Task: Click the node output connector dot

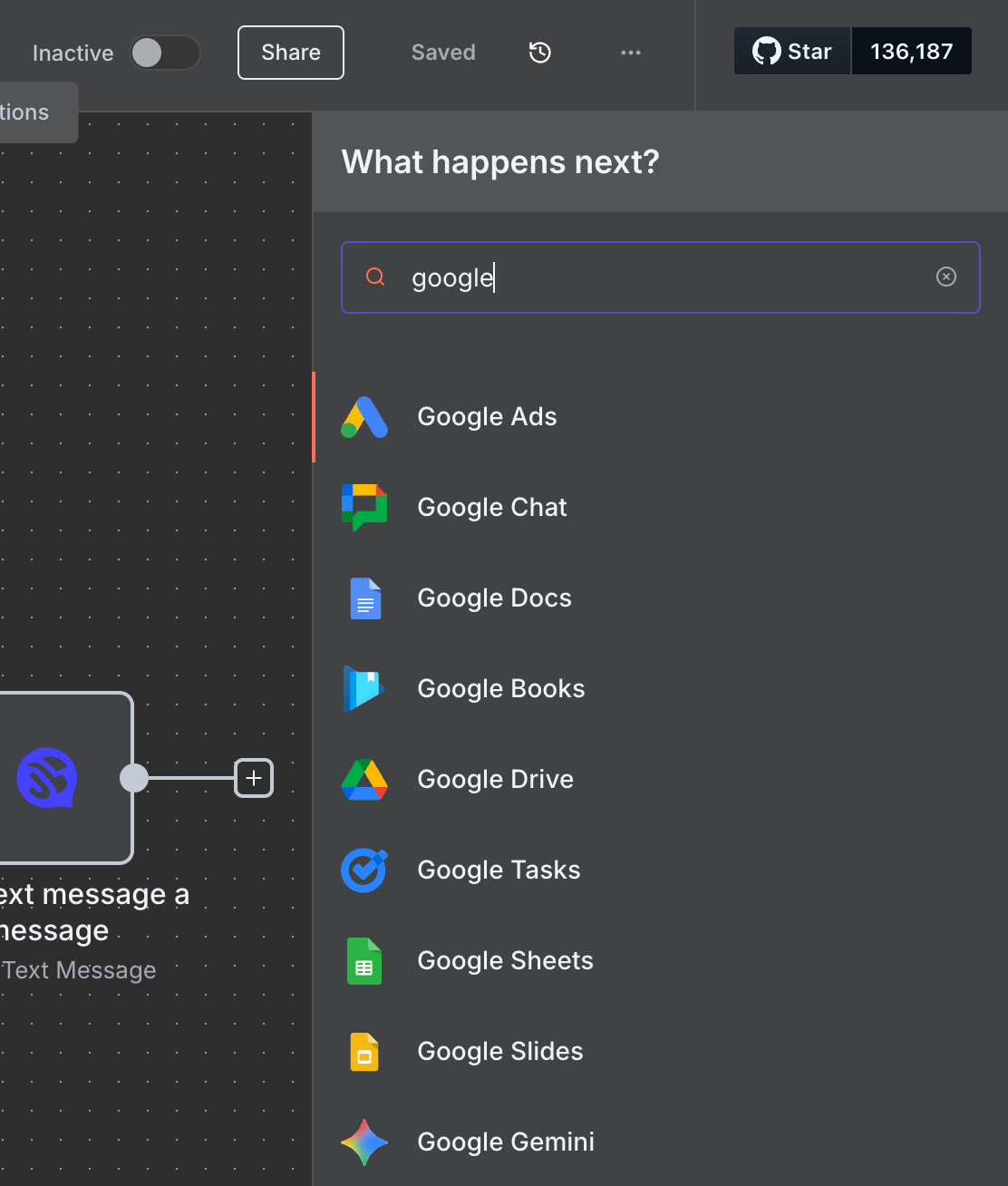Action: 134,778
